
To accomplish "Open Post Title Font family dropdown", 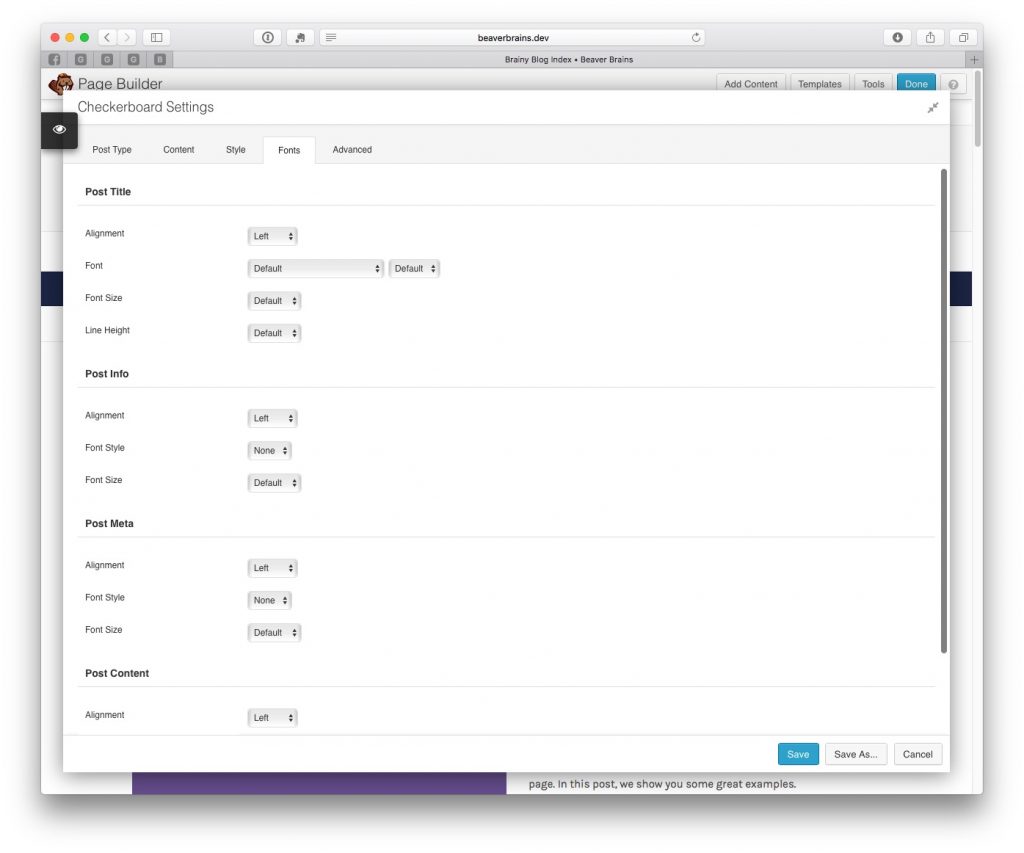I will (315, 268).
